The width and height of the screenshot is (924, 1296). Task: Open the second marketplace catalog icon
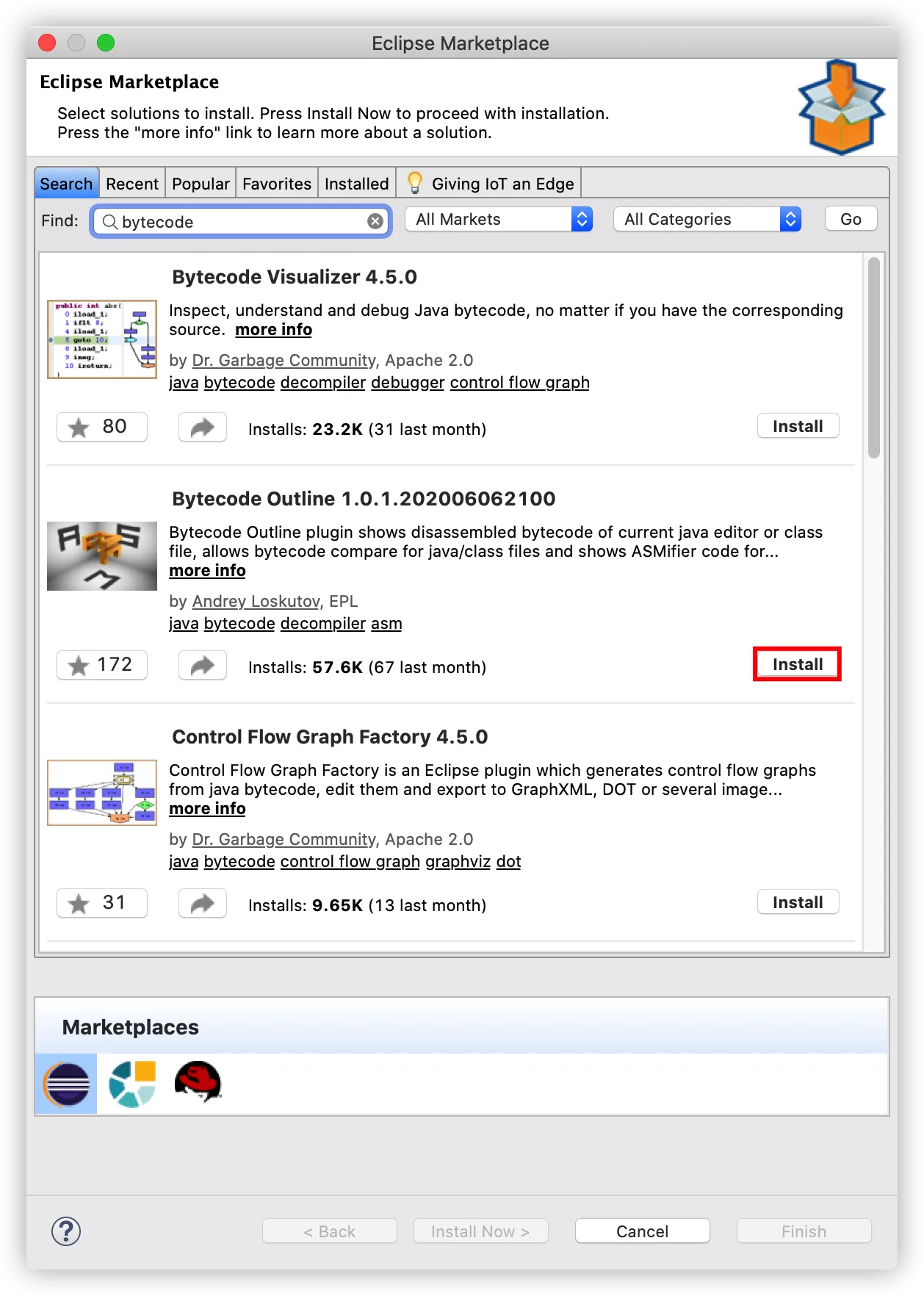(x=132, y=1084)
